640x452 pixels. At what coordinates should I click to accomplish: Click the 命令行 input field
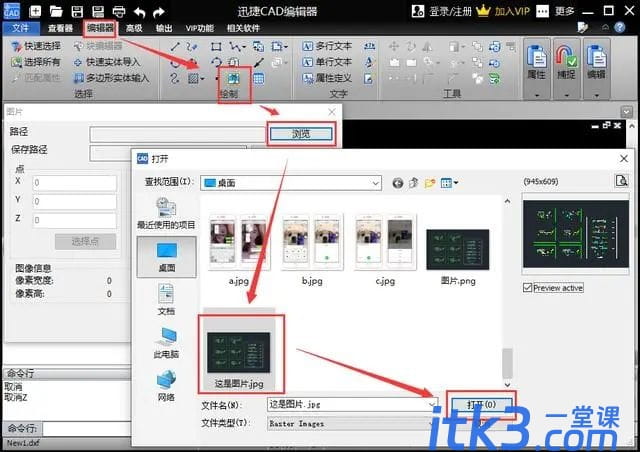[87, 429]
